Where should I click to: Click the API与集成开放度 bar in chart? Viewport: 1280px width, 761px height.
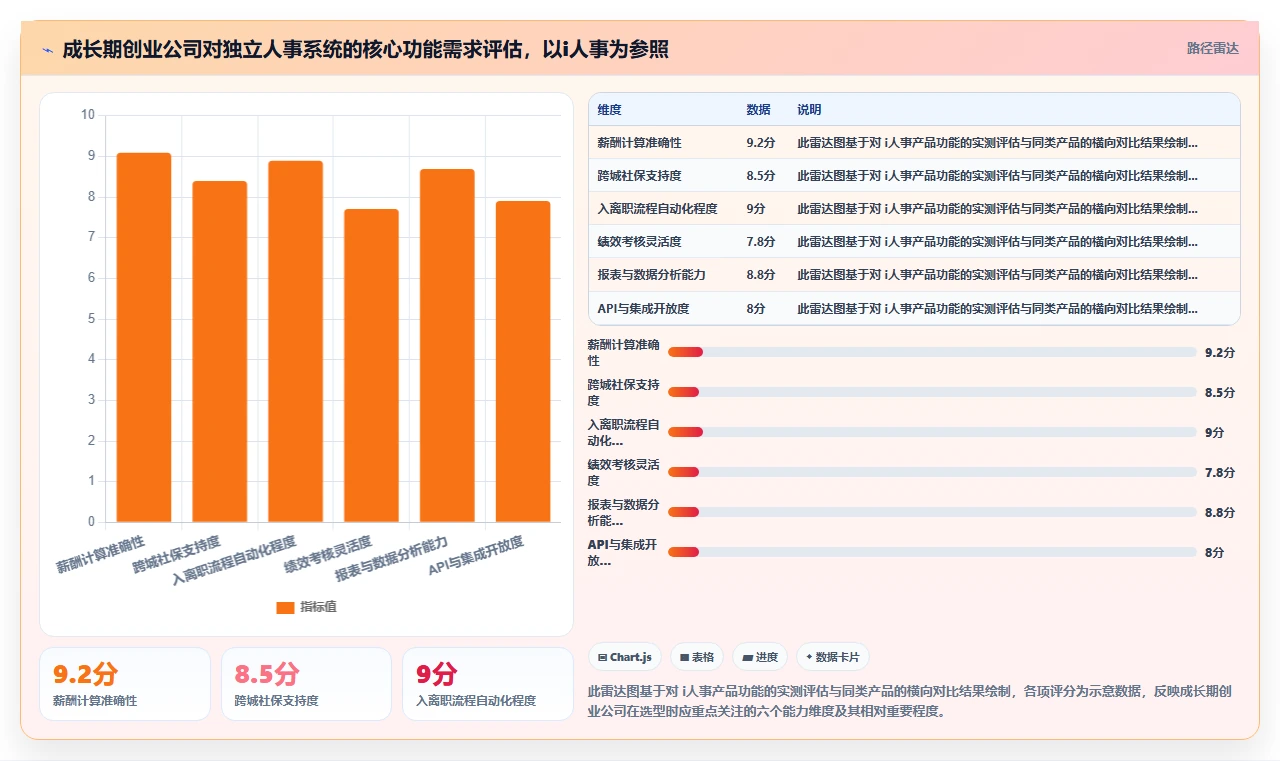point(523,361)
